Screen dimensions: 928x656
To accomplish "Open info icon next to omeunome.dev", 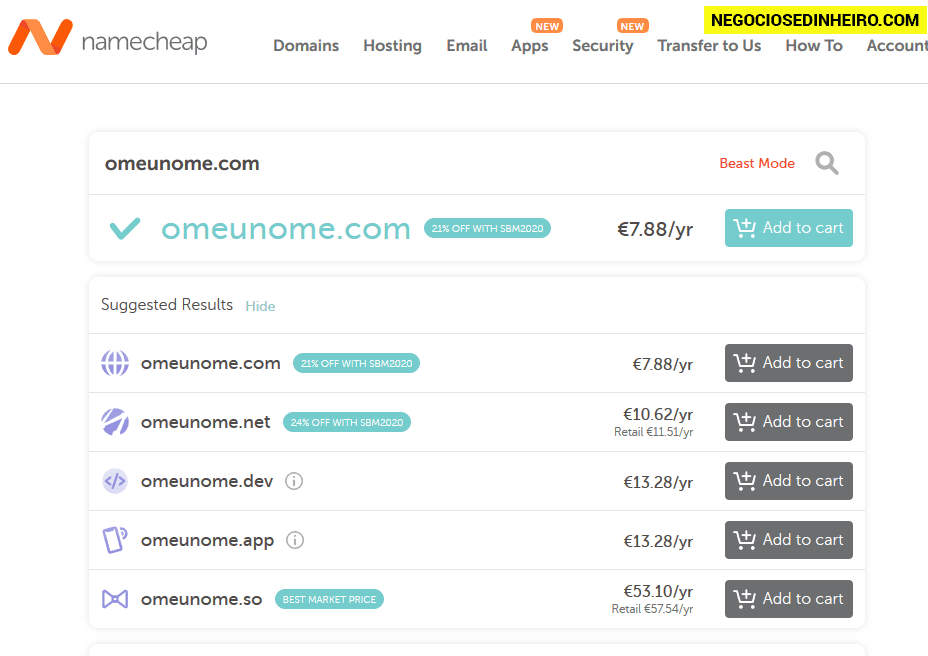I will pos(294,481).
